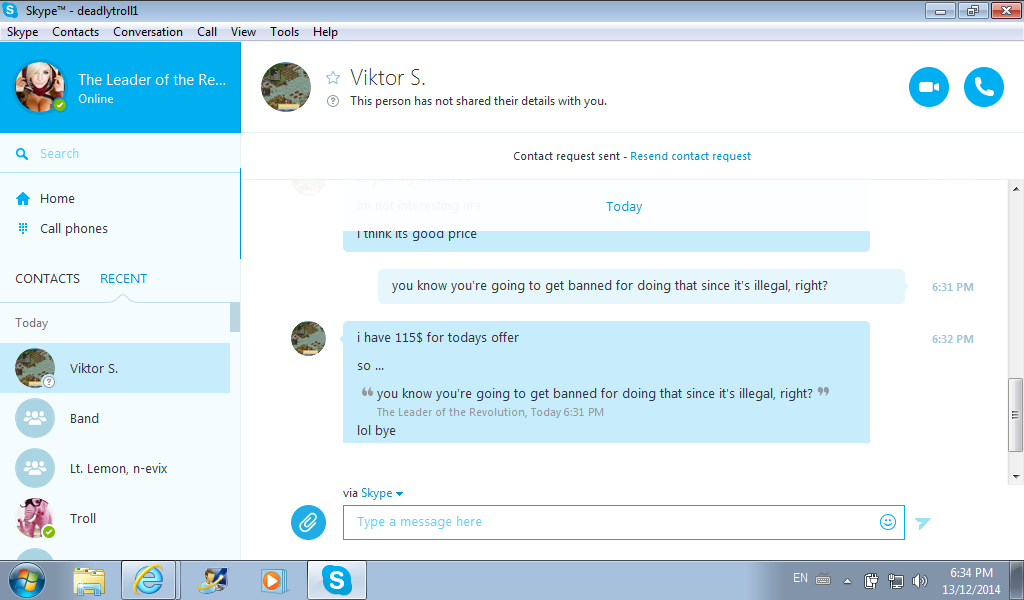The height and width of the screenshot is (600, 1024).
Task: Open the Conversation menu
Action: click(x=148, y=32)
